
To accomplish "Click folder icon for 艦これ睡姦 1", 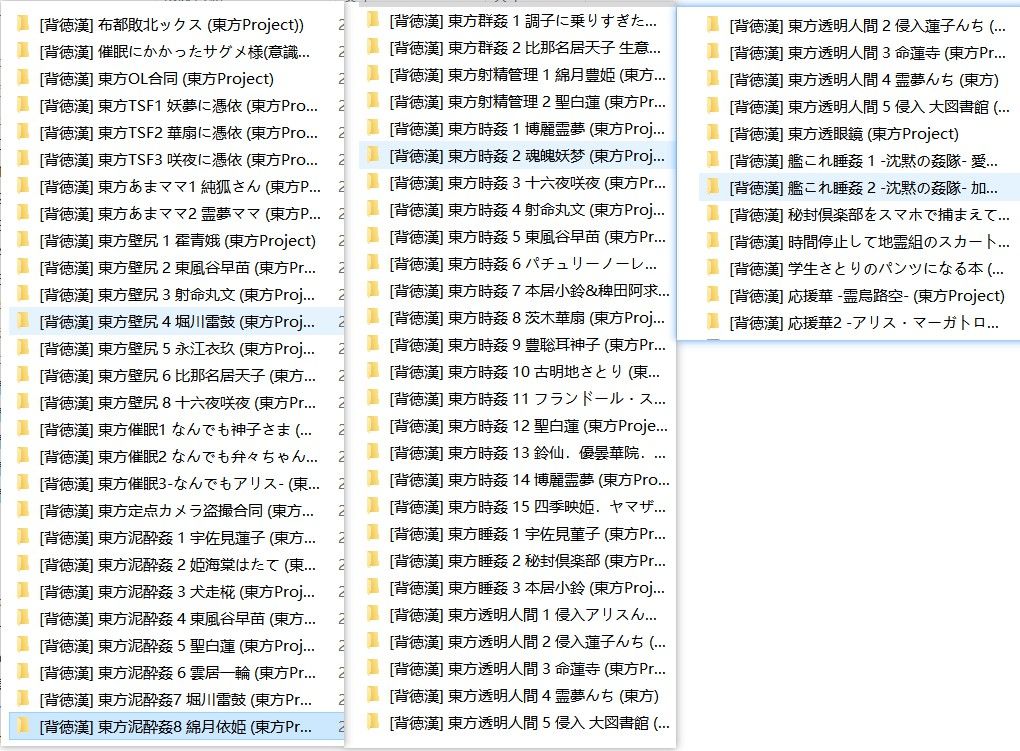I will 713,160.
